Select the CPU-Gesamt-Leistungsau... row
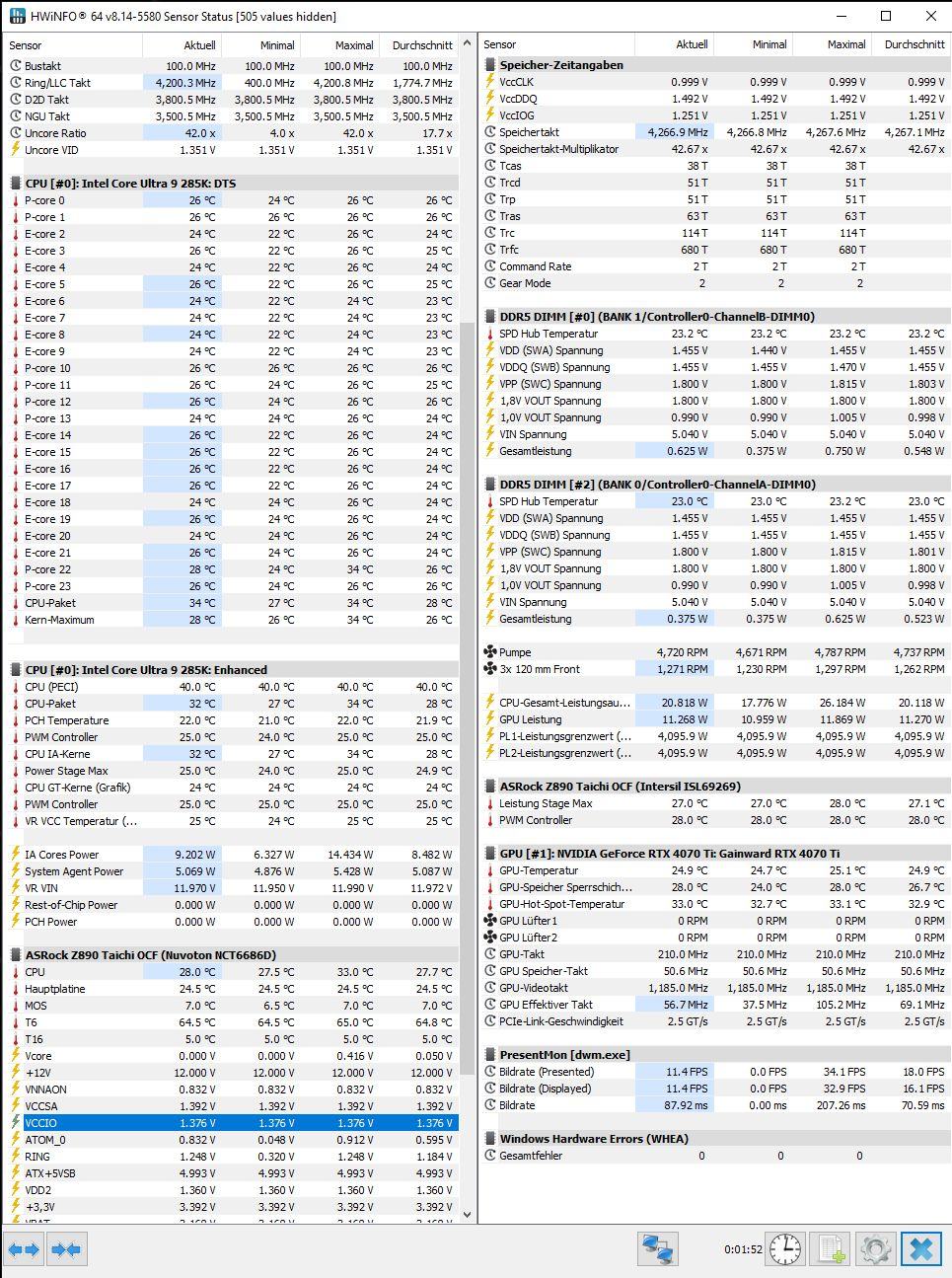Viewport: 952px width, 1278px height. point(714,703)
